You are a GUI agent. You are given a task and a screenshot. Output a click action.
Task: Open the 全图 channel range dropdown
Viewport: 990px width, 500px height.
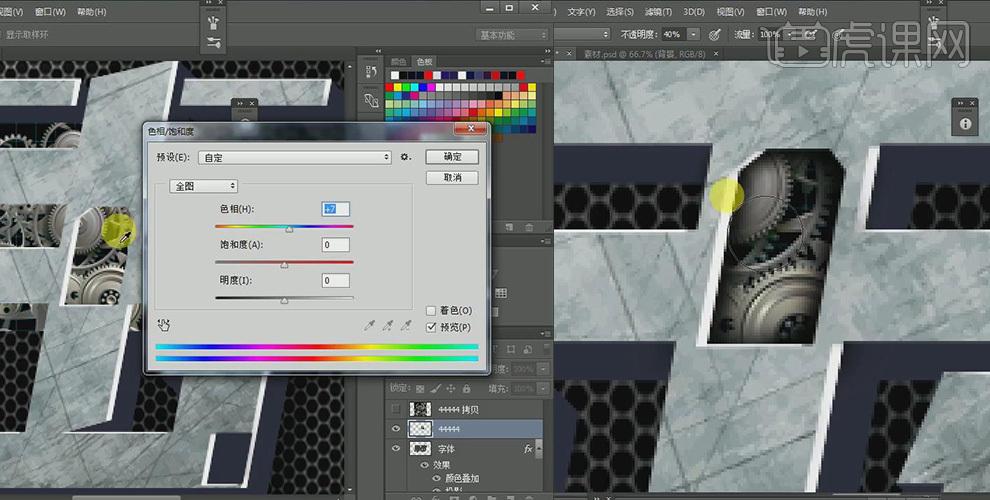pos(204,186)
